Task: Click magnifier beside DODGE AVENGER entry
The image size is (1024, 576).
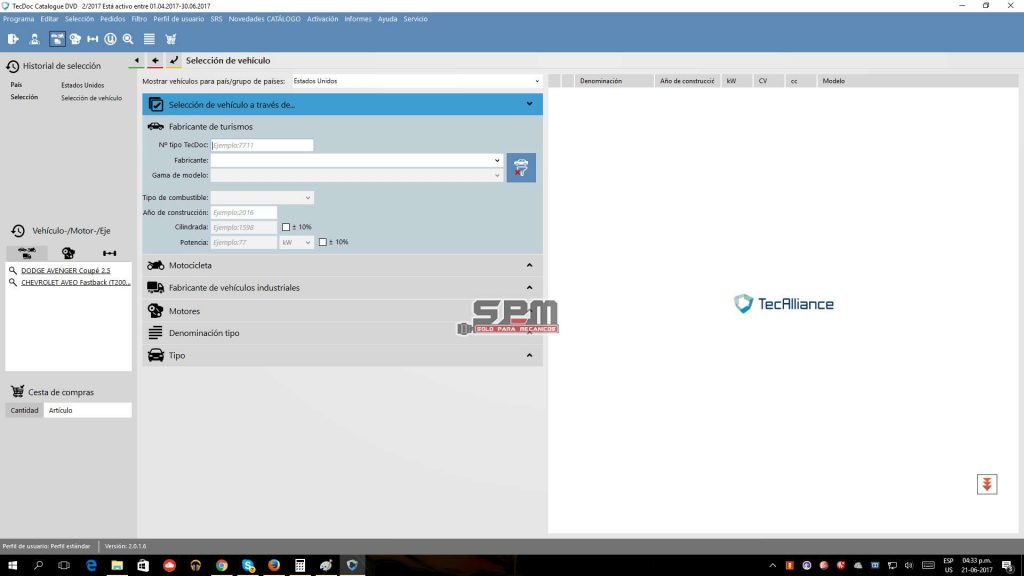Action: coord(12,270)
